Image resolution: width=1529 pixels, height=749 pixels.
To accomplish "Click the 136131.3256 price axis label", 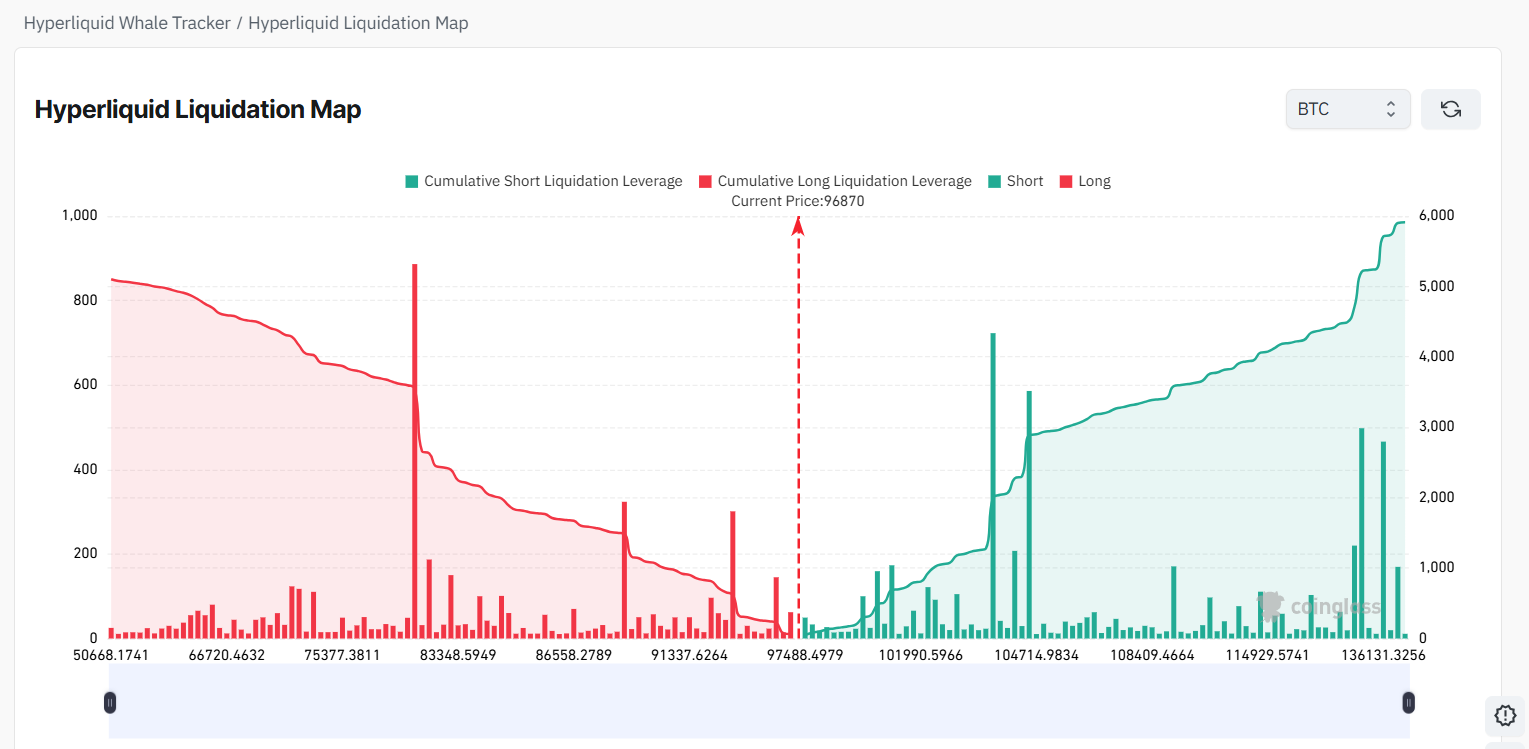I will tap(1383, 655).
